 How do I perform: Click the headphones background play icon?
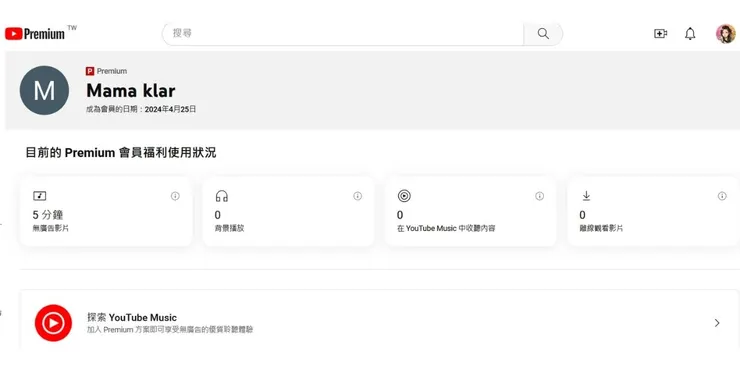pos(222,196)
